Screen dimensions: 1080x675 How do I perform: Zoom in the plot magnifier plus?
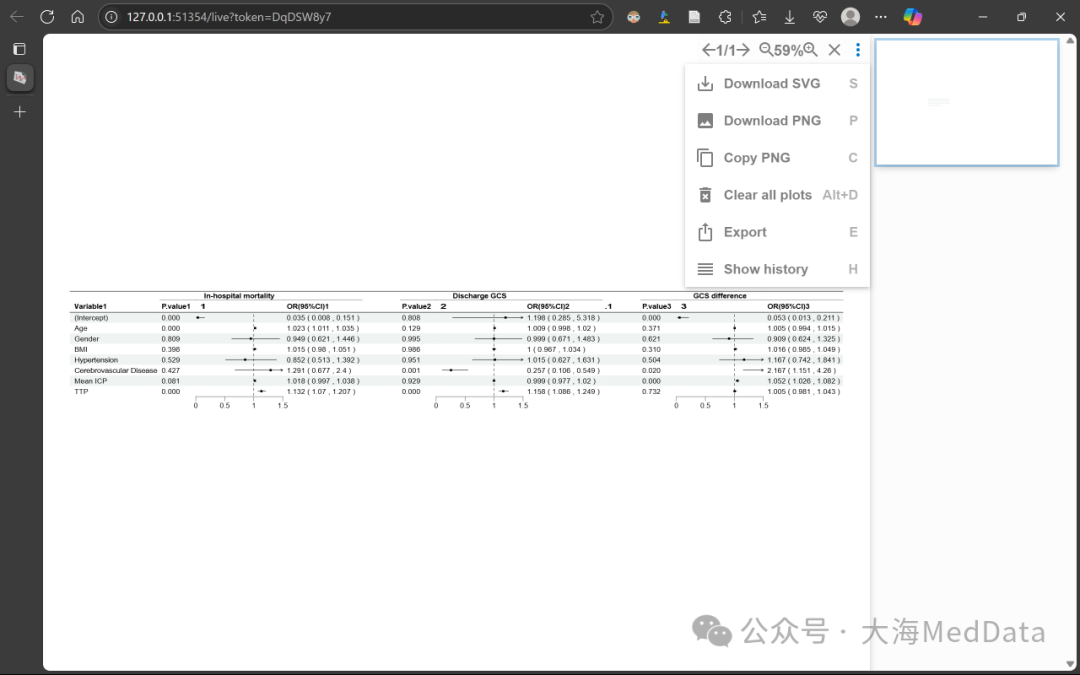pos(811,50)
